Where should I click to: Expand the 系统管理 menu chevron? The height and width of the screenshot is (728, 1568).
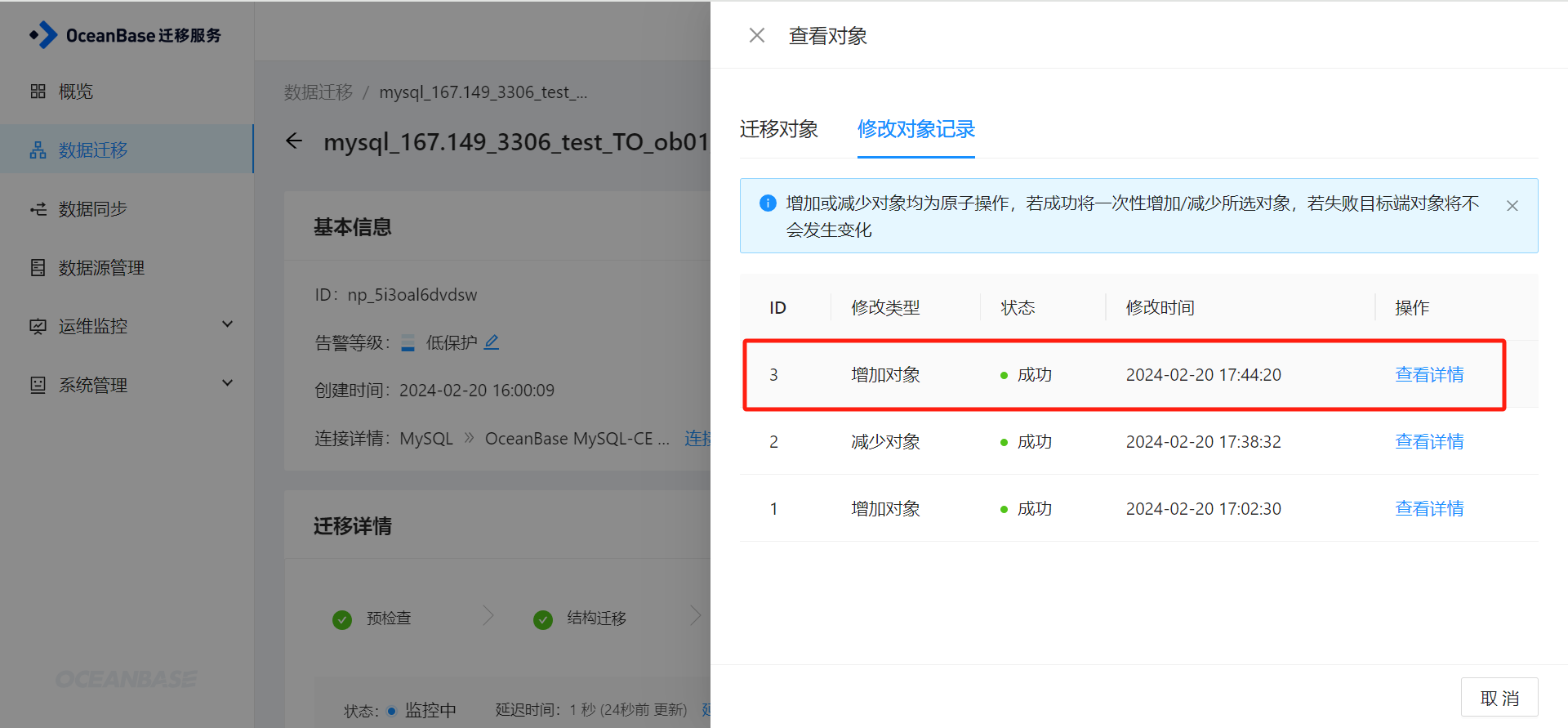pyautogui.click(x=228, y=382)
